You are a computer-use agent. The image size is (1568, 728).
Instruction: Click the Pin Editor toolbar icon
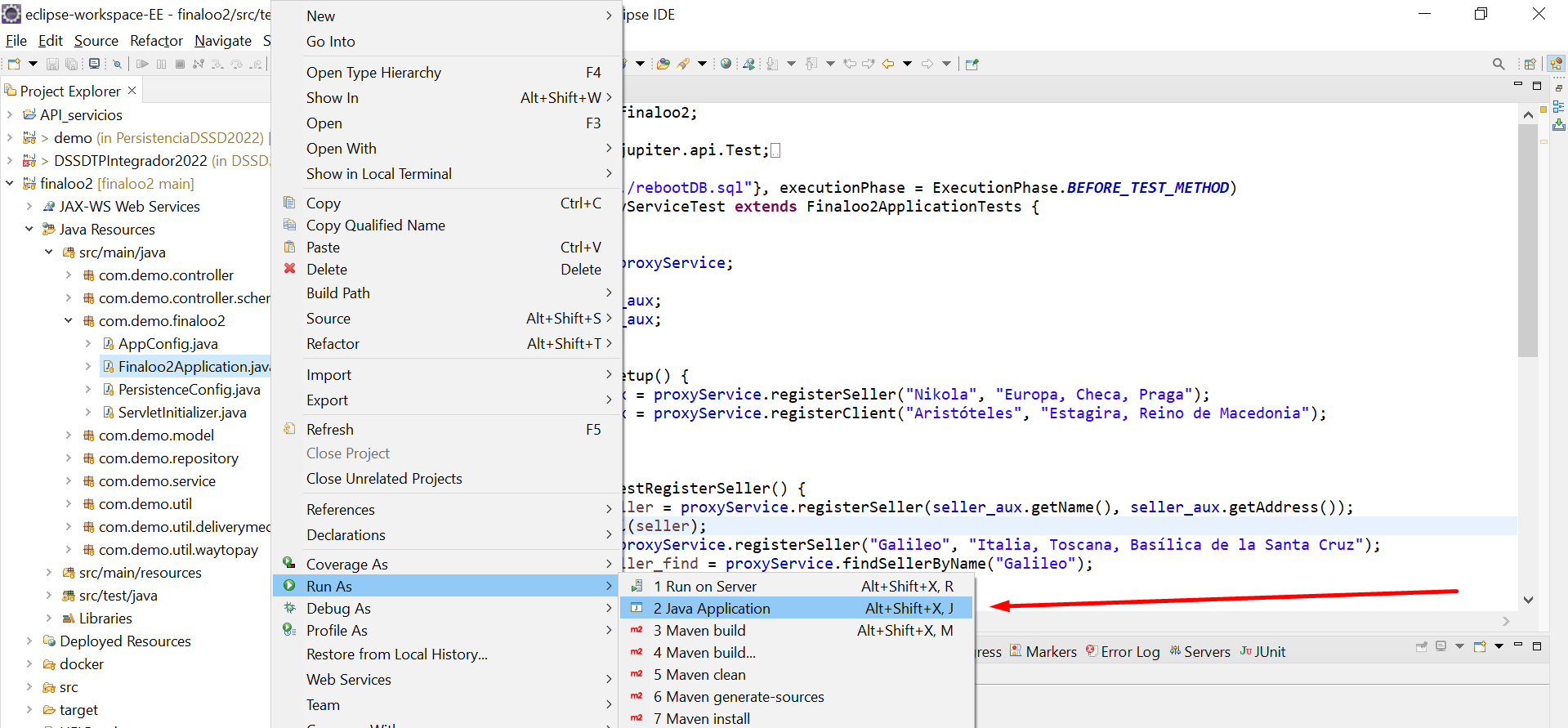pyautogui.click(x=972, y=64)
